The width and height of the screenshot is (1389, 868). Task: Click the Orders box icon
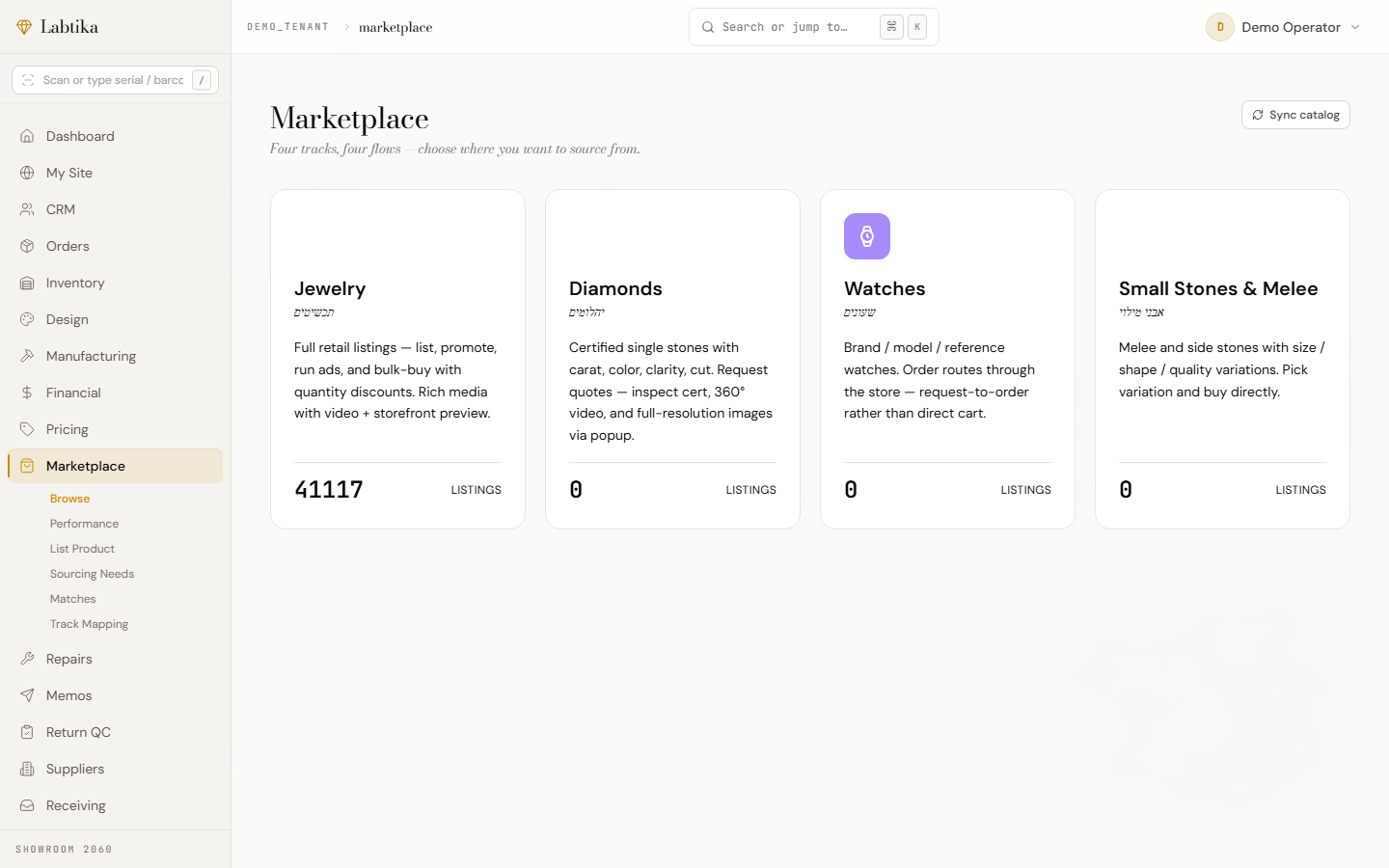27,246
